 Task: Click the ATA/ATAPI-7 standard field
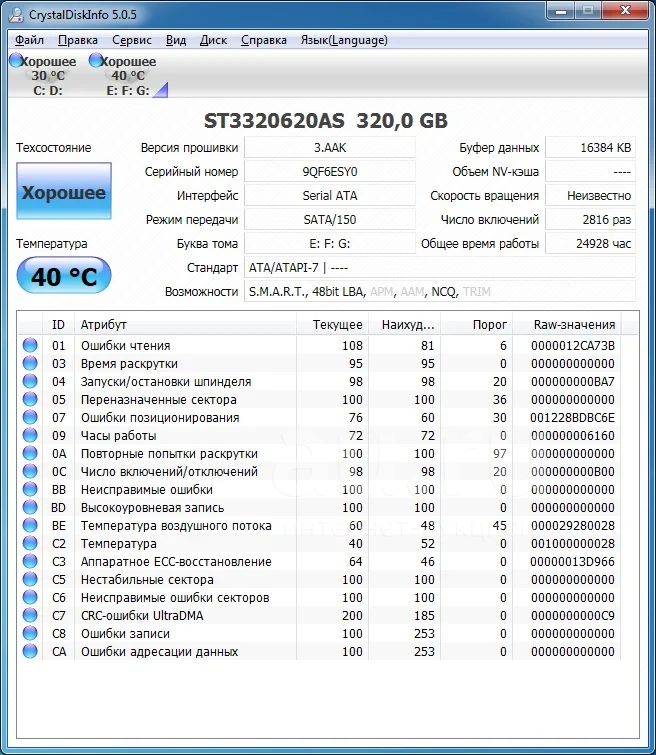point(440,268)
